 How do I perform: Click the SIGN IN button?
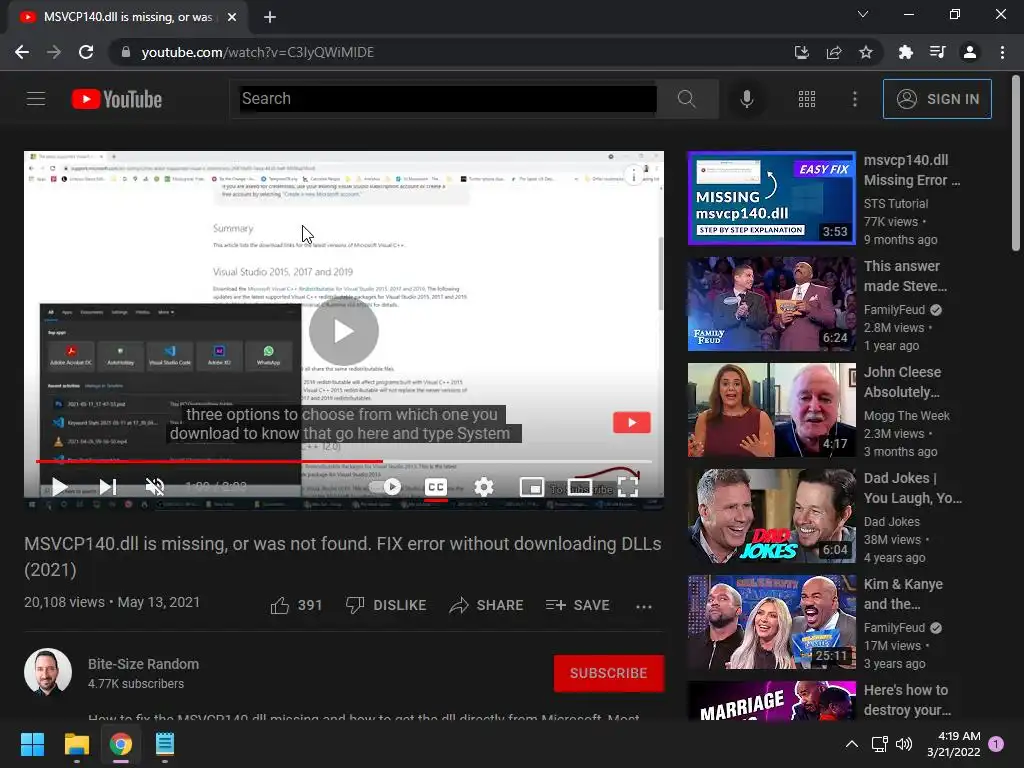[937, 99]
